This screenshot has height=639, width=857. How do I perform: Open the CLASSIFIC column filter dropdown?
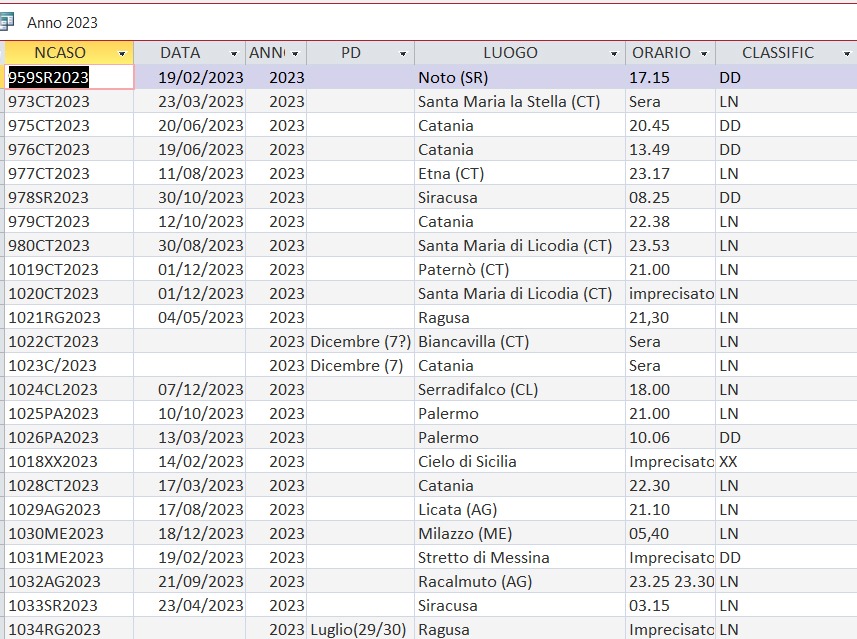847,54
